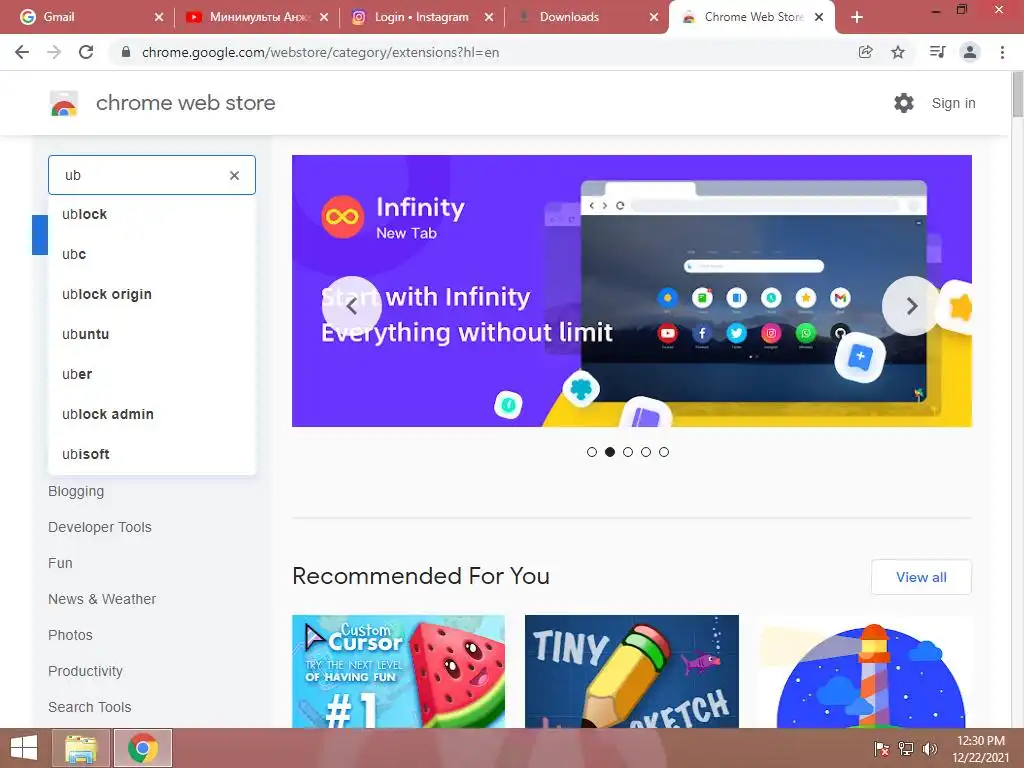The image size is (1024, 768).
Task: Click Sign in on the Web Store
Action: tap(953, 103)
